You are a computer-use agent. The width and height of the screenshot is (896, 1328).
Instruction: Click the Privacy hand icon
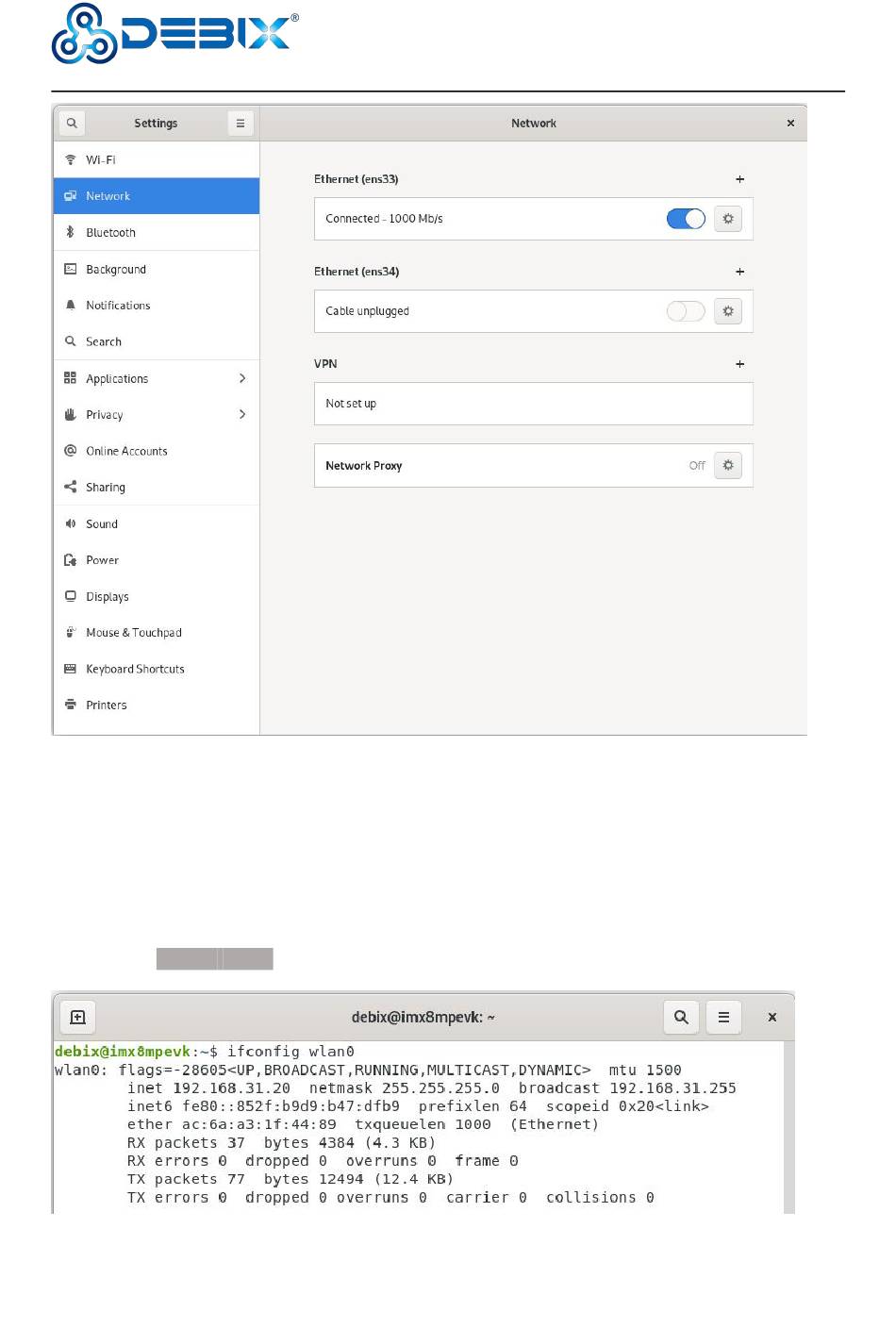tap(71, 415)
